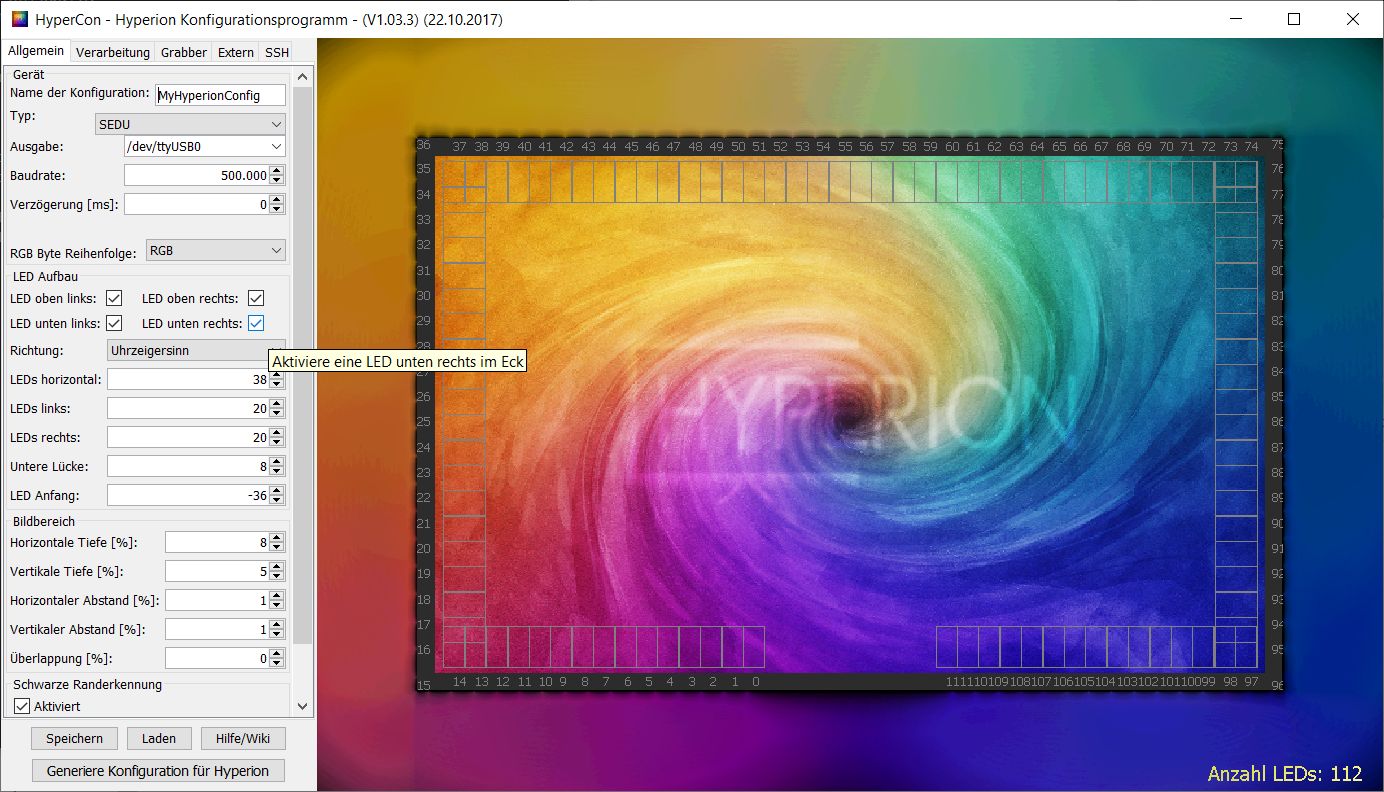Viewport: 1384px width, 792px height.
Task: Toggle LED unten links checkbox
Action: (x=114, y=323)
